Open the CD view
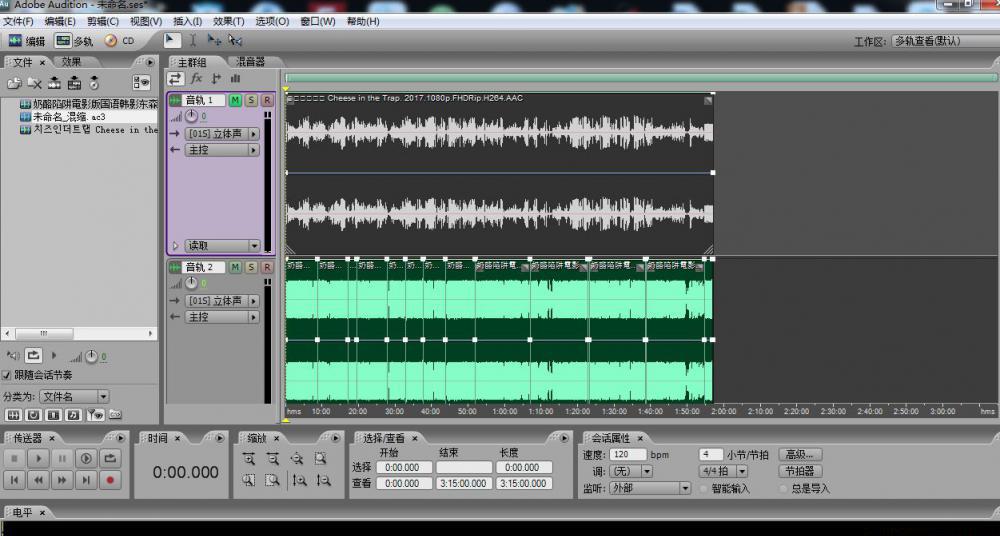This screenshot has width=1000, height=536. point(120,41)
